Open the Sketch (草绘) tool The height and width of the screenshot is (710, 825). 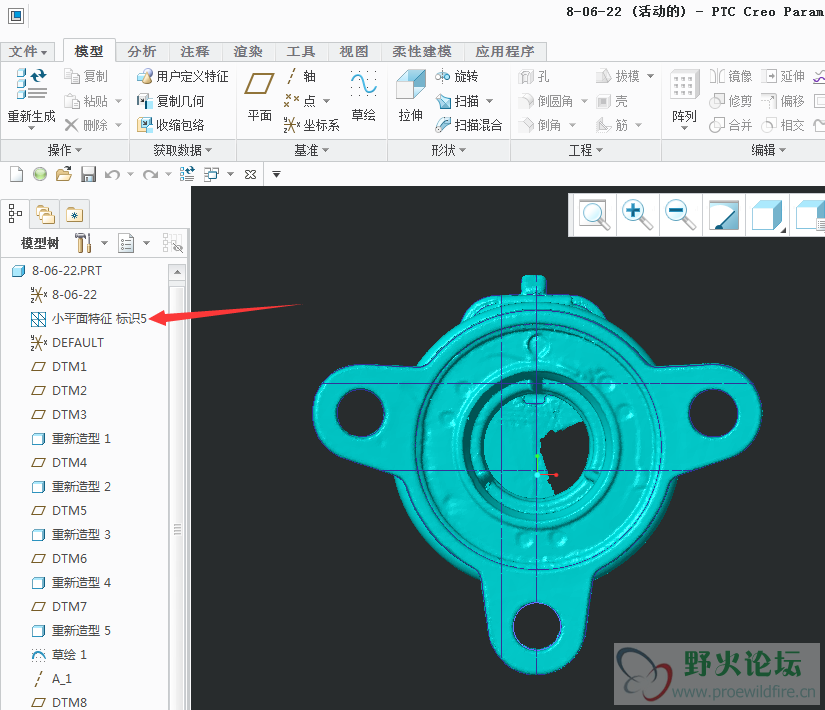coord(364,96)
